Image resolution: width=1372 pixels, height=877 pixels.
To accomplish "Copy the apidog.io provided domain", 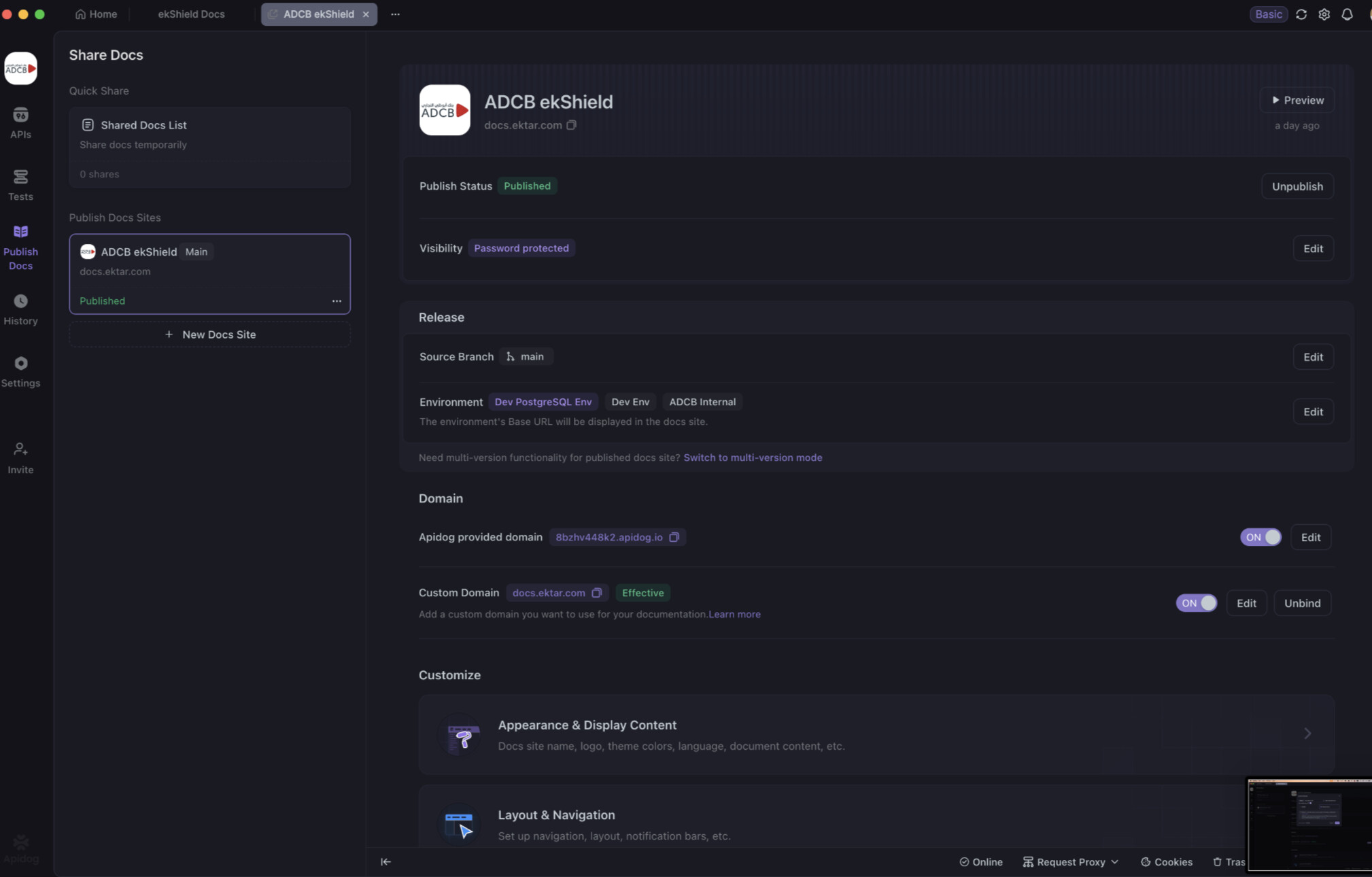I will [674, 537].
